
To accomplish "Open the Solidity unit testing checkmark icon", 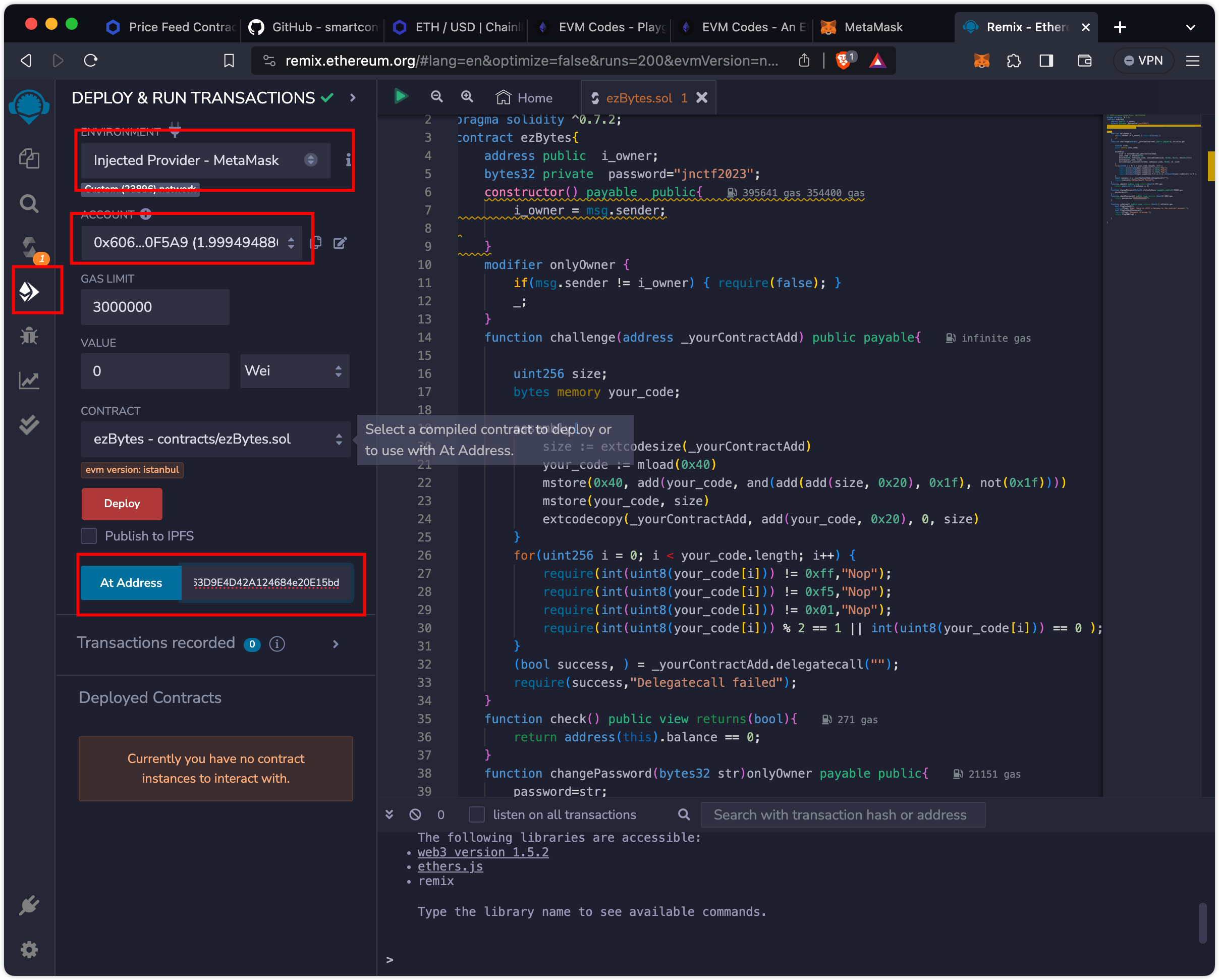I will [29, 424].
